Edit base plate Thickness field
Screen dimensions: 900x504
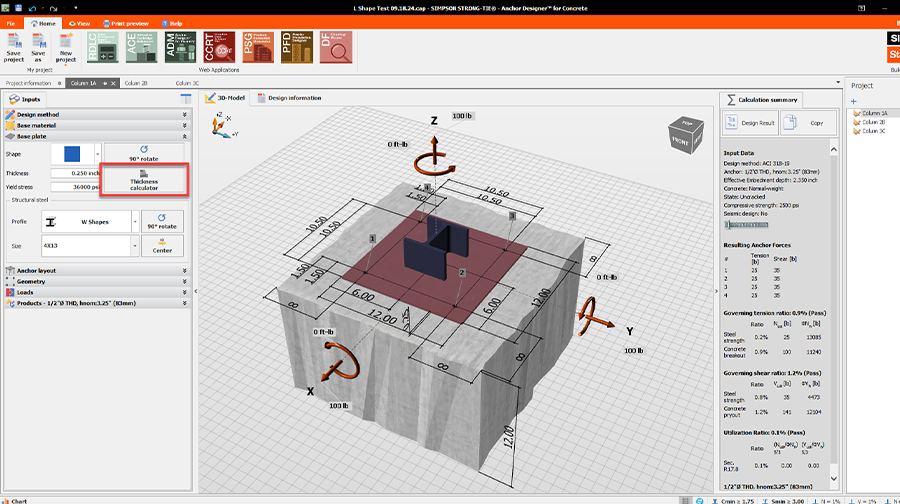click(76, 173)
